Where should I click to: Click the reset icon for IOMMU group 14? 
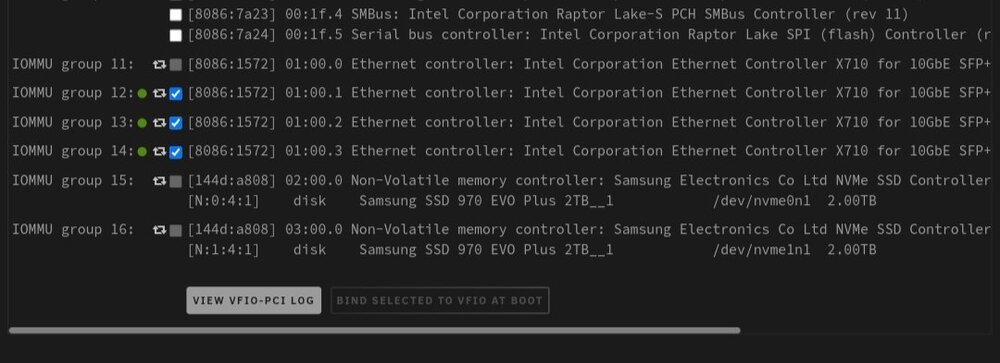(x=159, y=152)
